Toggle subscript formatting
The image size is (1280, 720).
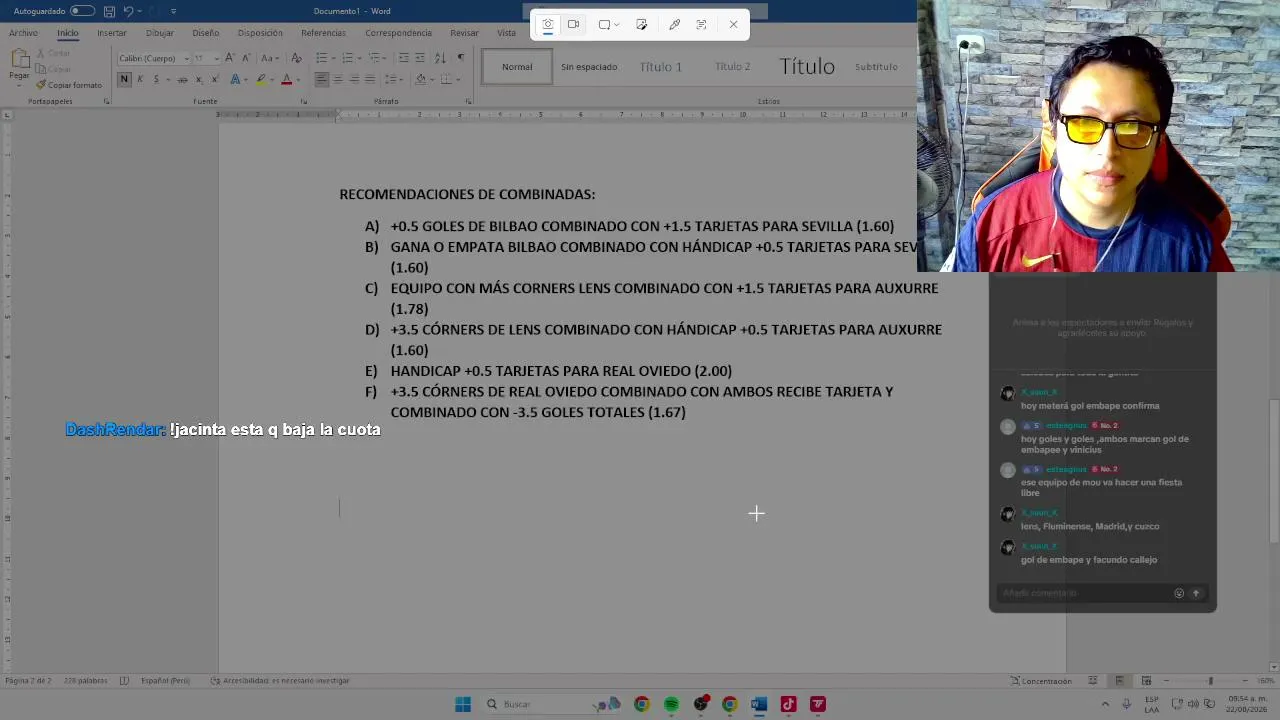click(199, 79)
